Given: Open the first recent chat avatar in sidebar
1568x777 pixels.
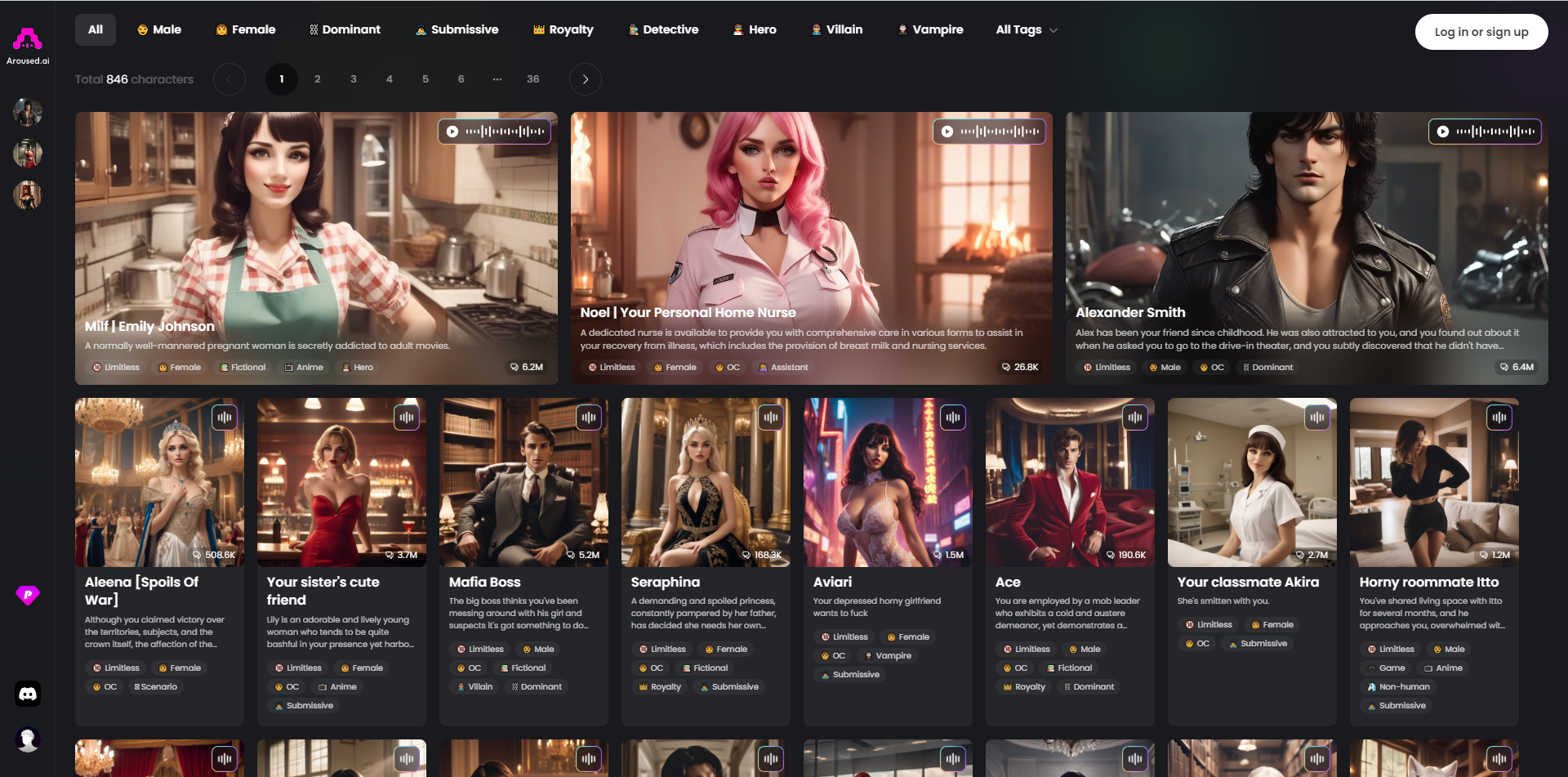Looking at the screenshot, I should pyautogui.click(x=28, y=112).
